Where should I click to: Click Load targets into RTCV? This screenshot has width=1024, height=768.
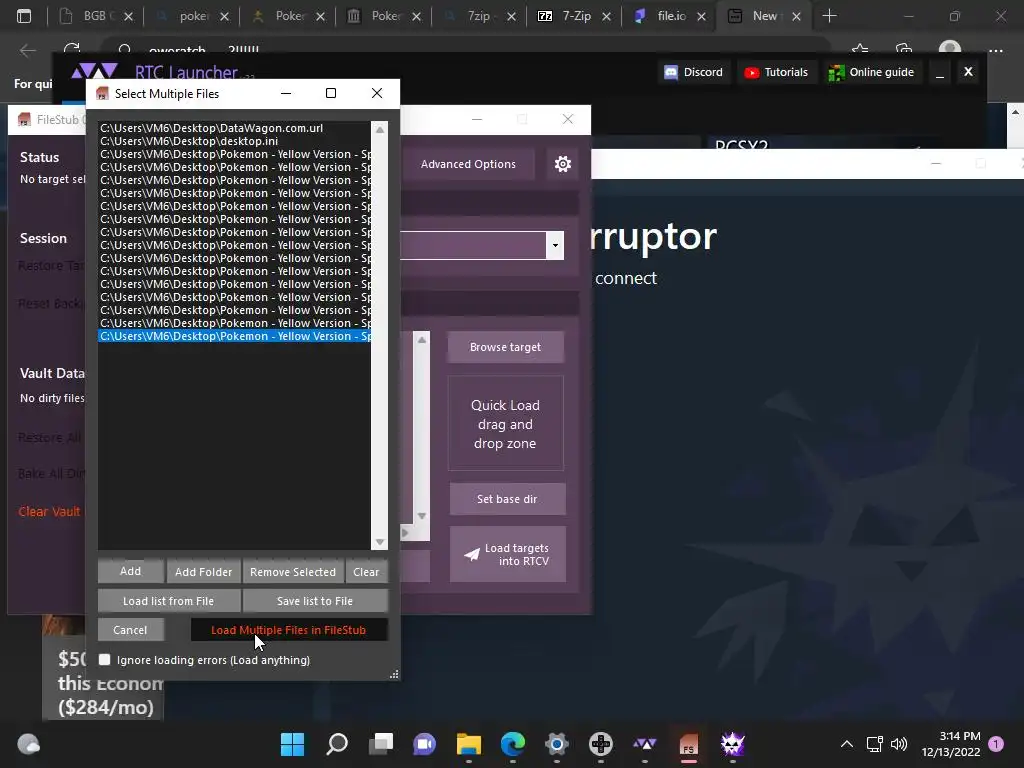pos(507,554)
